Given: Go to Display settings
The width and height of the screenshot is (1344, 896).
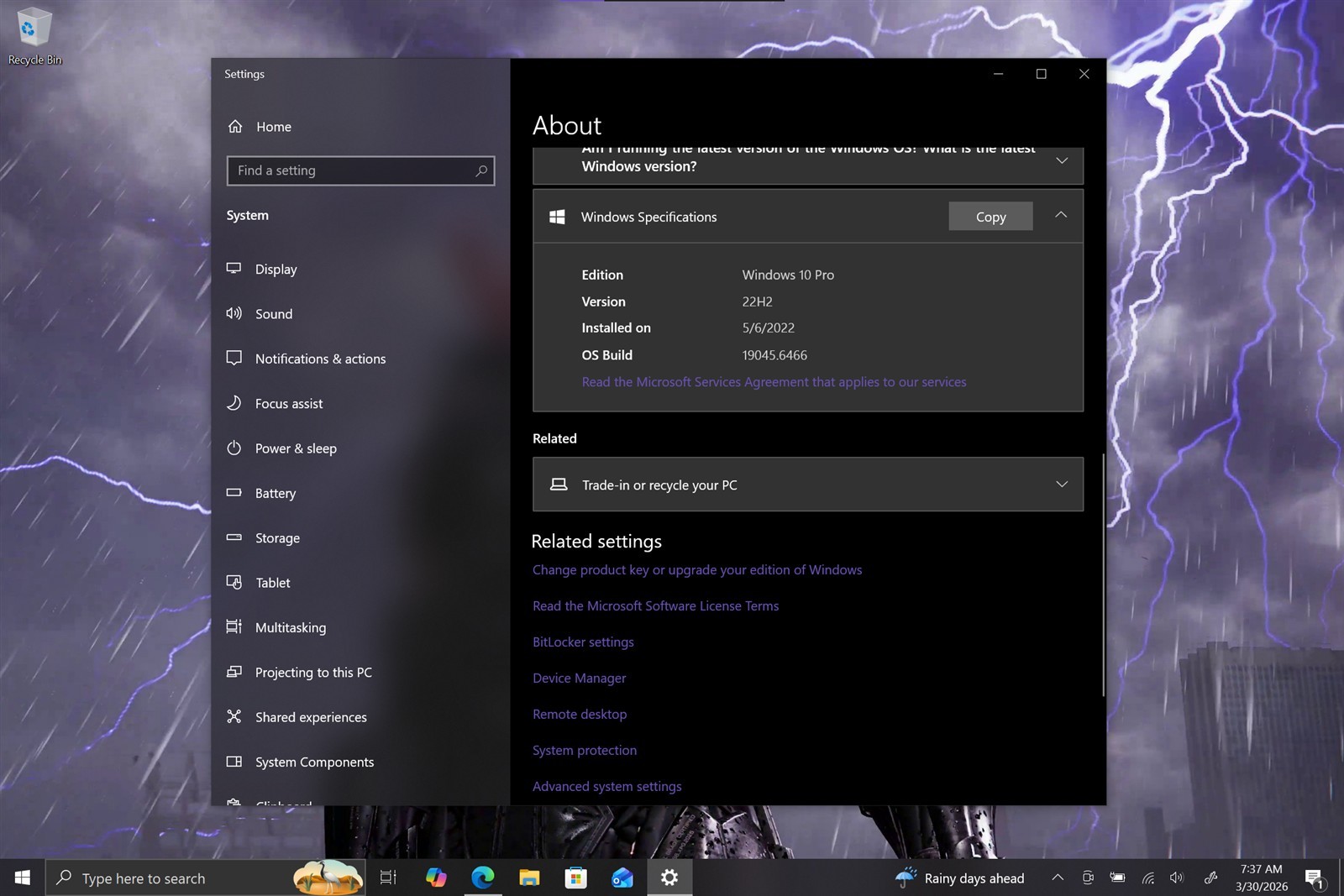Looking at the screenshot, I should click(x=360, y=269).
